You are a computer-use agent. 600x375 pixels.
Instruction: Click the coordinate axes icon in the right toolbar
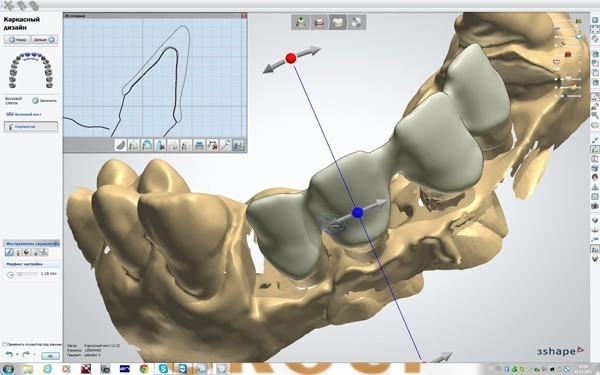[595, 230]
